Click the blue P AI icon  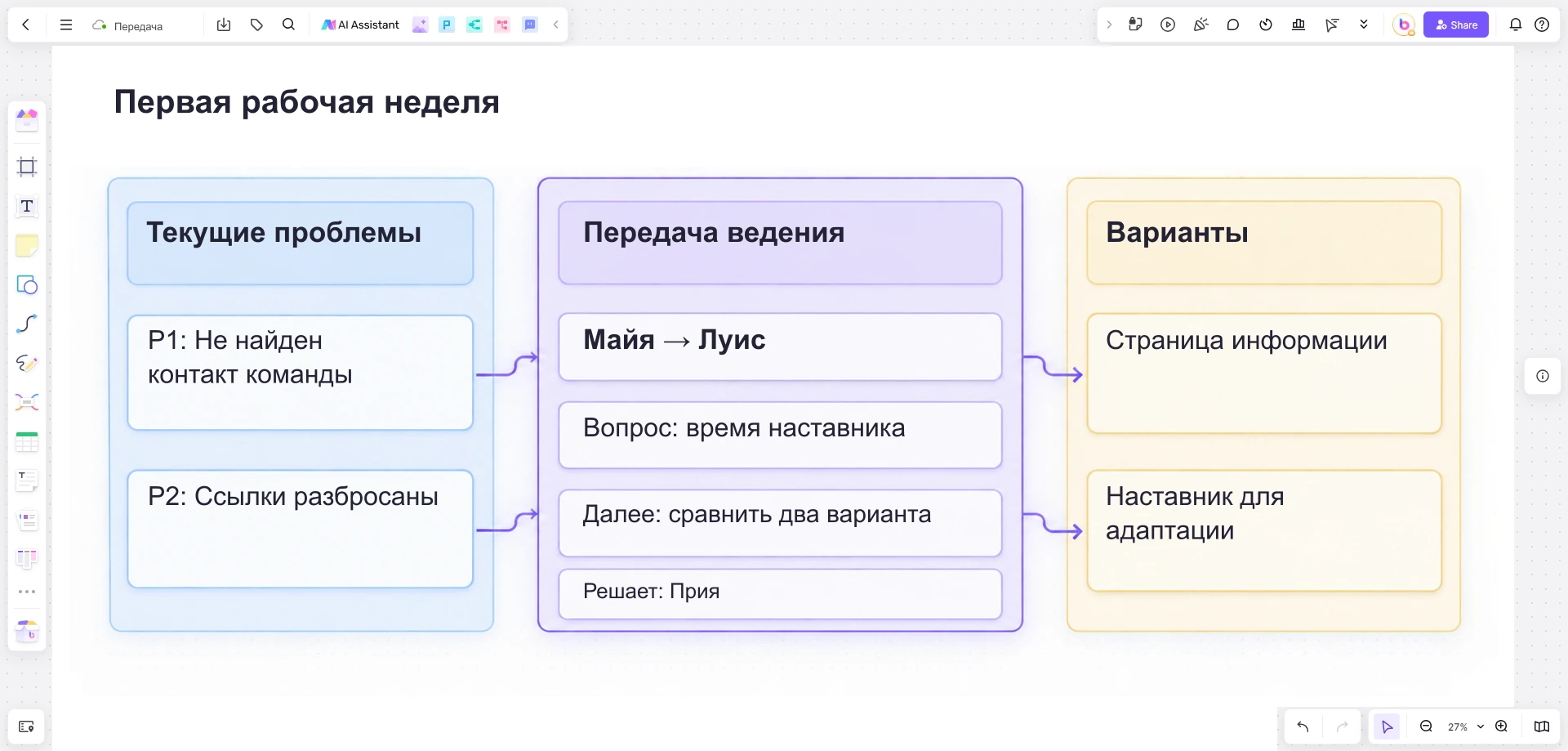click(x=447, y=25)
